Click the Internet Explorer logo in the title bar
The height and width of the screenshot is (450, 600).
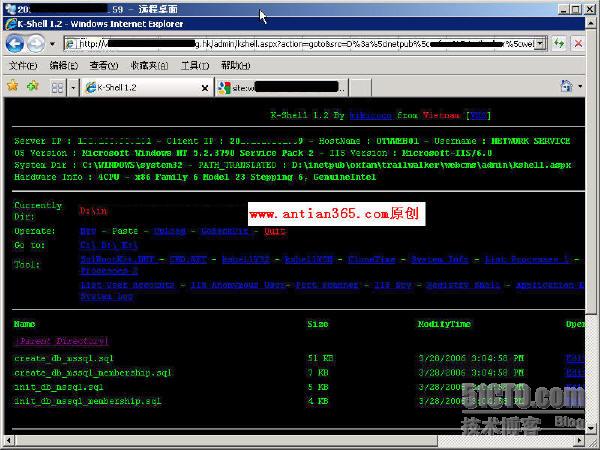click(11, 24)
